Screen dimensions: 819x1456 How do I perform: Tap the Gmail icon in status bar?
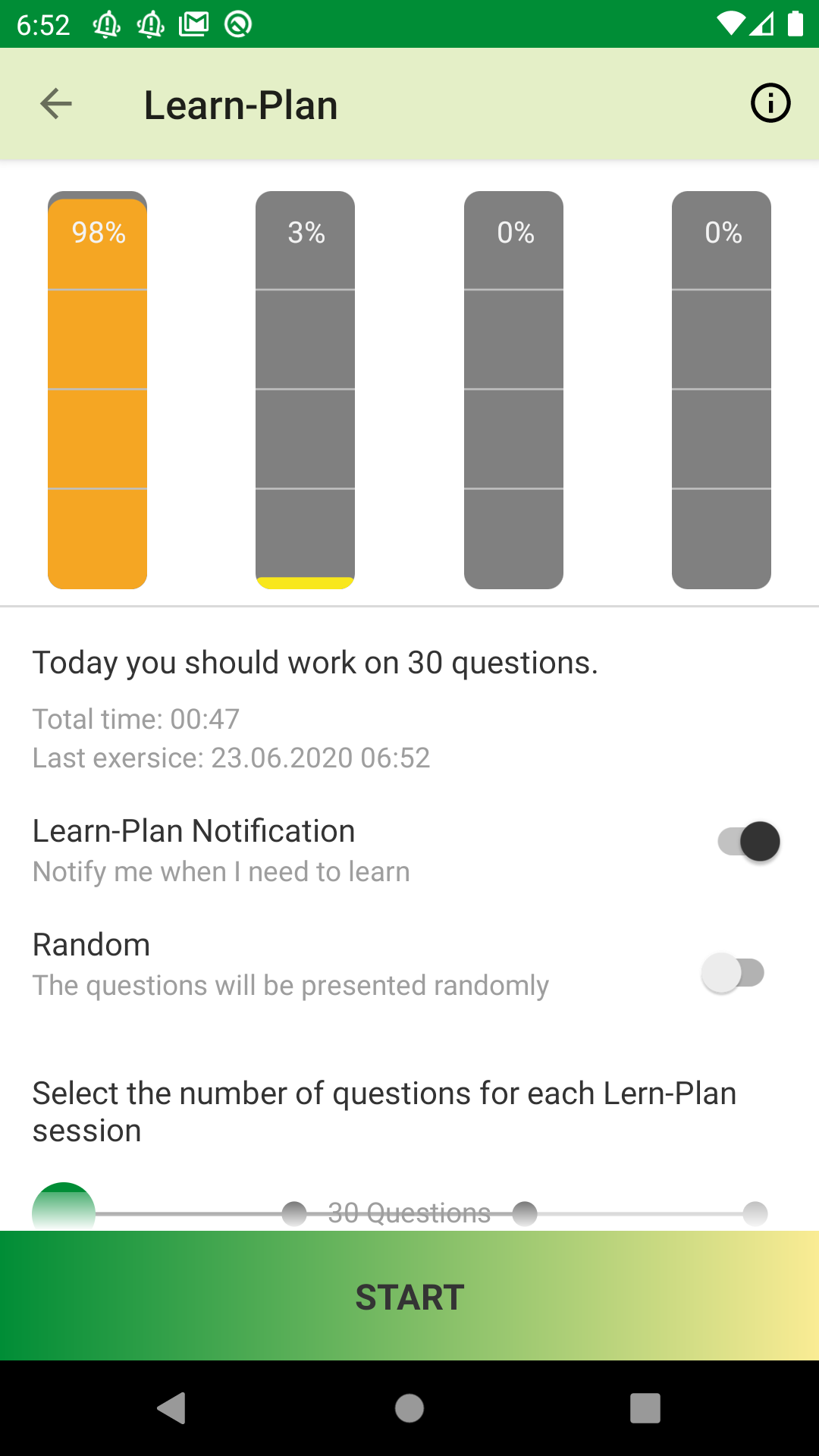coord(193,24)
